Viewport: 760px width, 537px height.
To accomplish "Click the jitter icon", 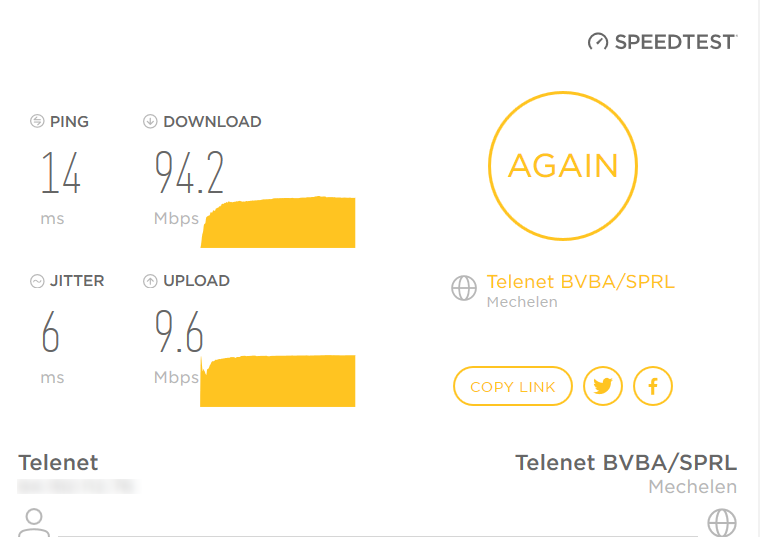I will point(37,281).
